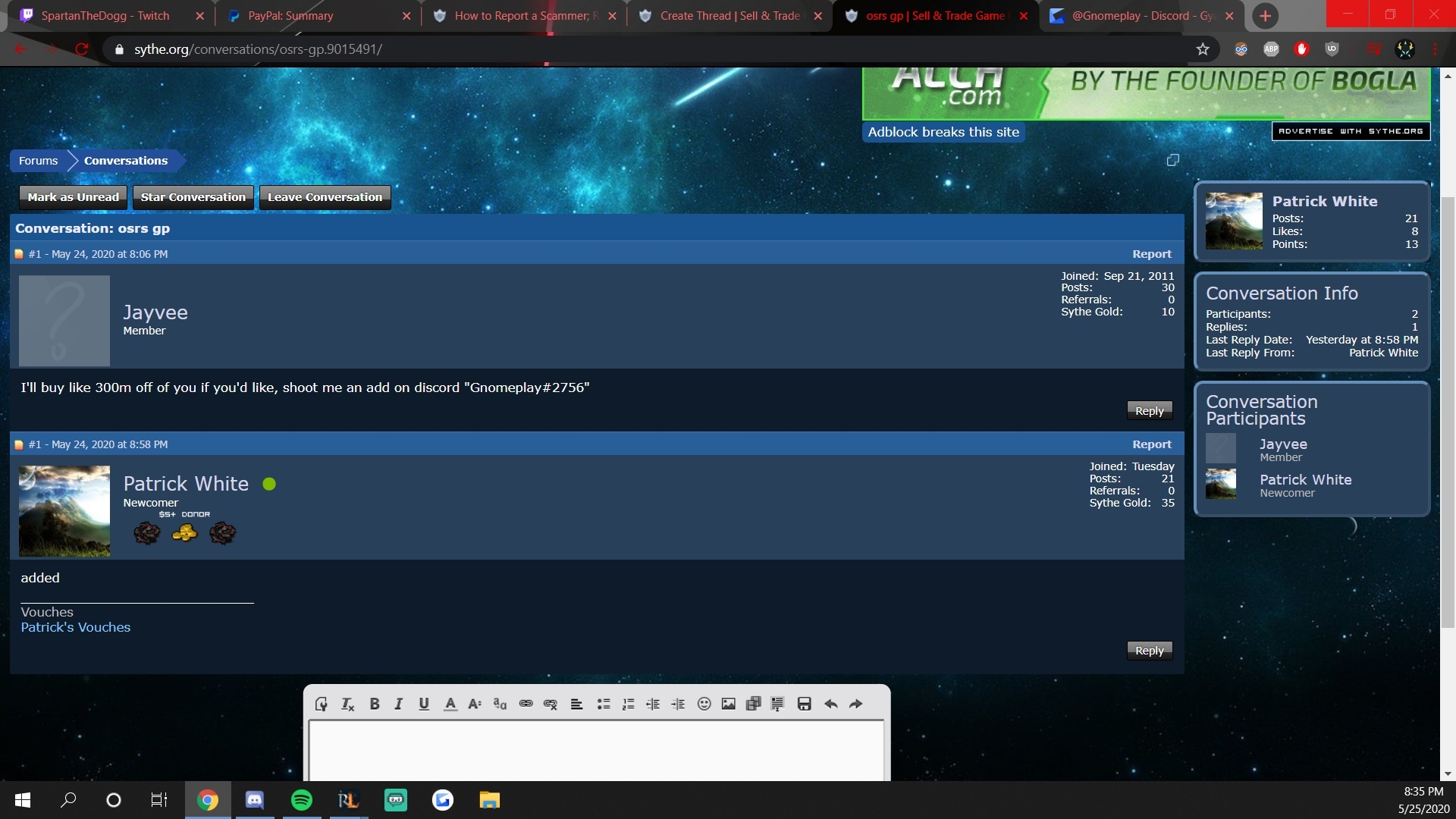The width and height of the screenshot is (1456, 819).
Task: Toggle italic formatting in editor
Action: click(x=398, y=704)
